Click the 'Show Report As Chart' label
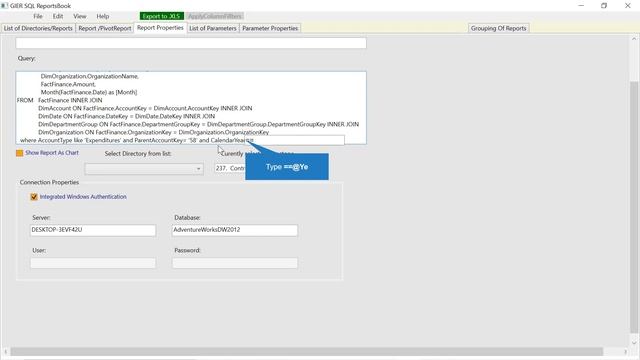The height and width of the screenshot is (360, 640). click(x=52, y=153)
